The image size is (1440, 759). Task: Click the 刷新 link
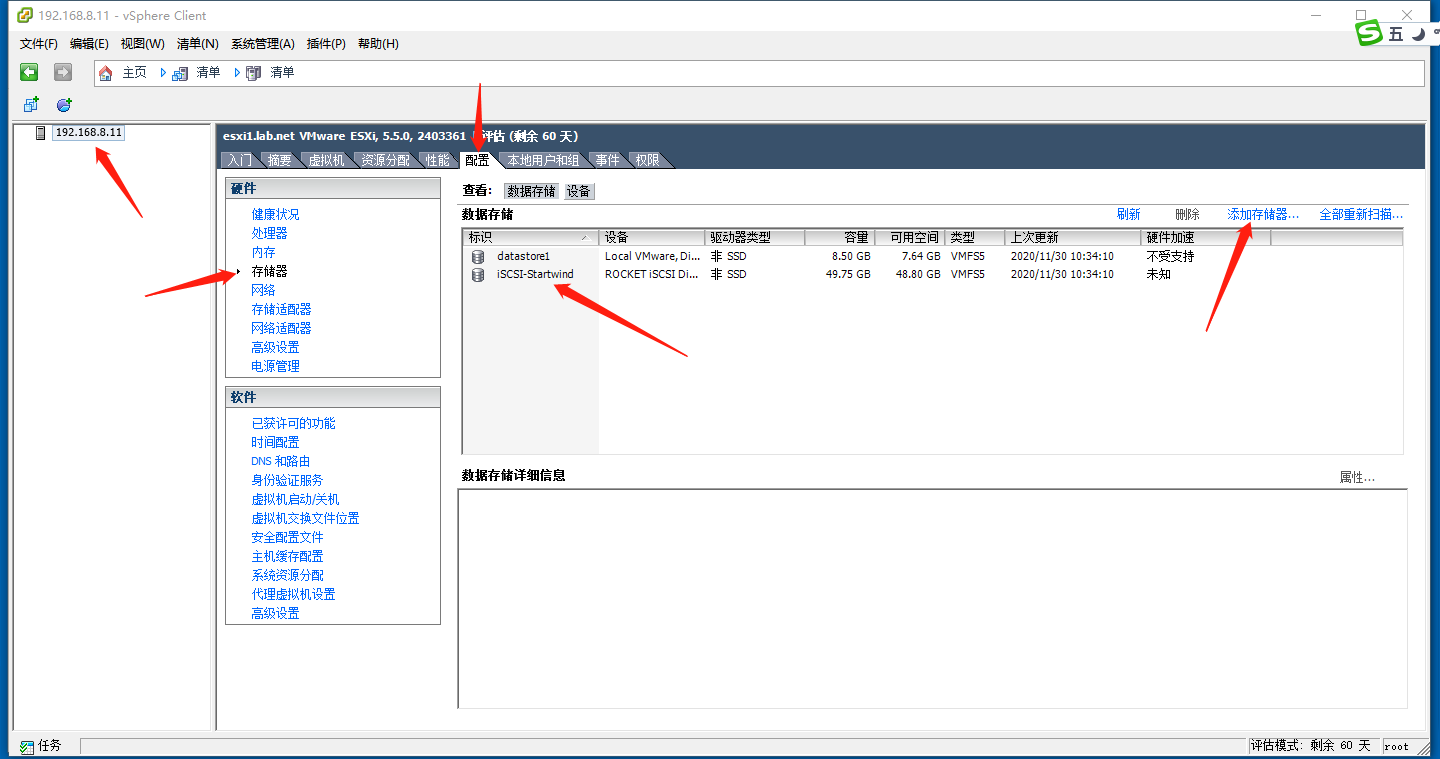[x=1128, y=214]
